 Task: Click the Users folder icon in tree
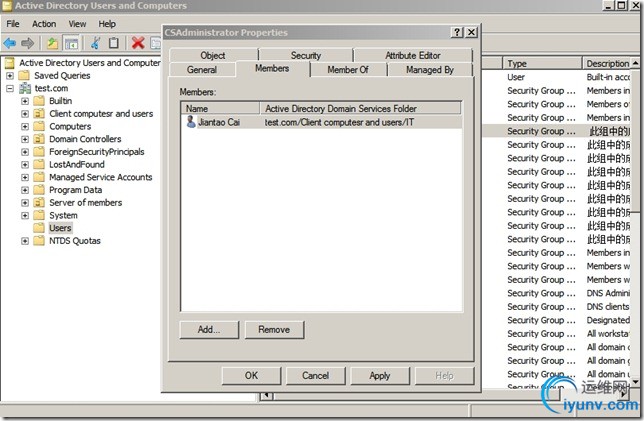click(x=39, y=228)
